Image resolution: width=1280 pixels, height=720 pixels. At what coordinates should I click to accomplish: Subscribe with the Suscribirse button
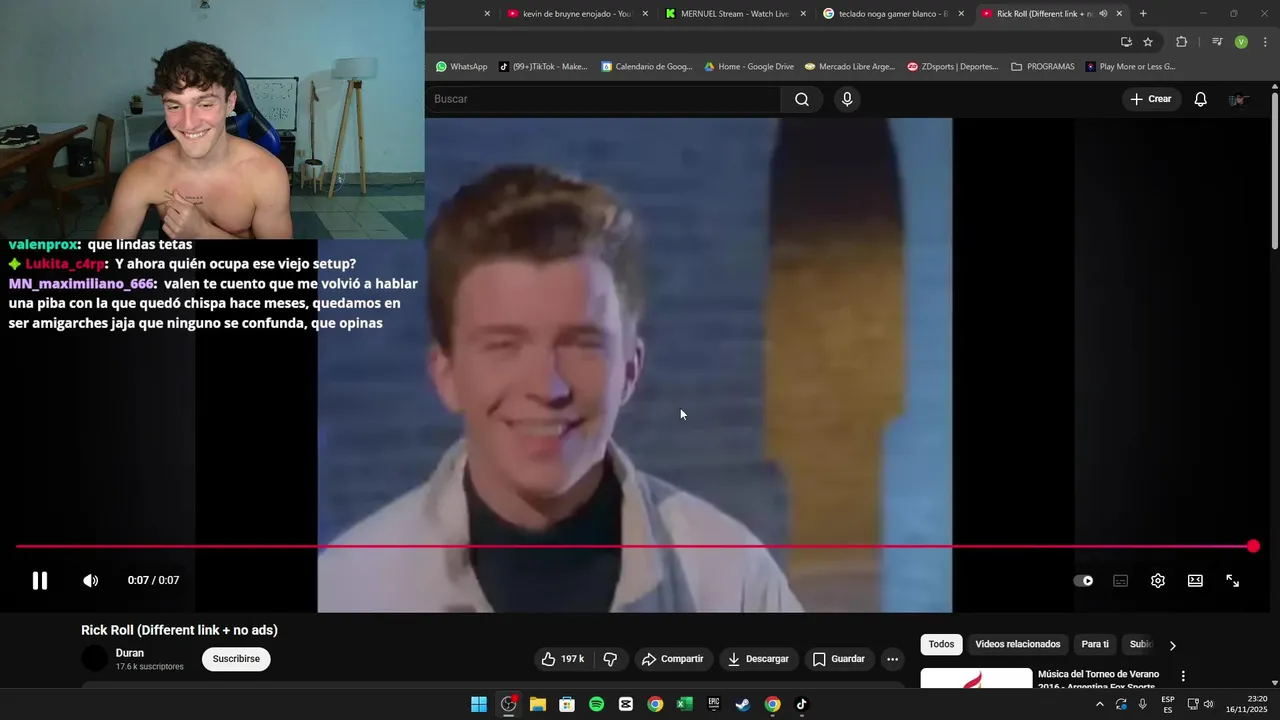point(236,659)
